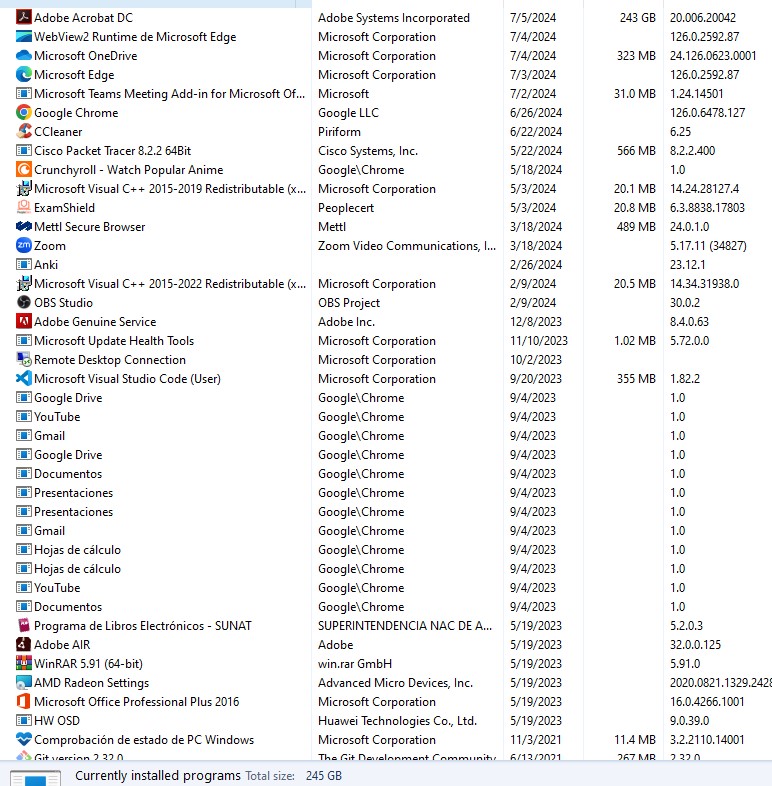Click the HW OSD icon
Viewport: 772px width, 786px height.
point(24,721)
